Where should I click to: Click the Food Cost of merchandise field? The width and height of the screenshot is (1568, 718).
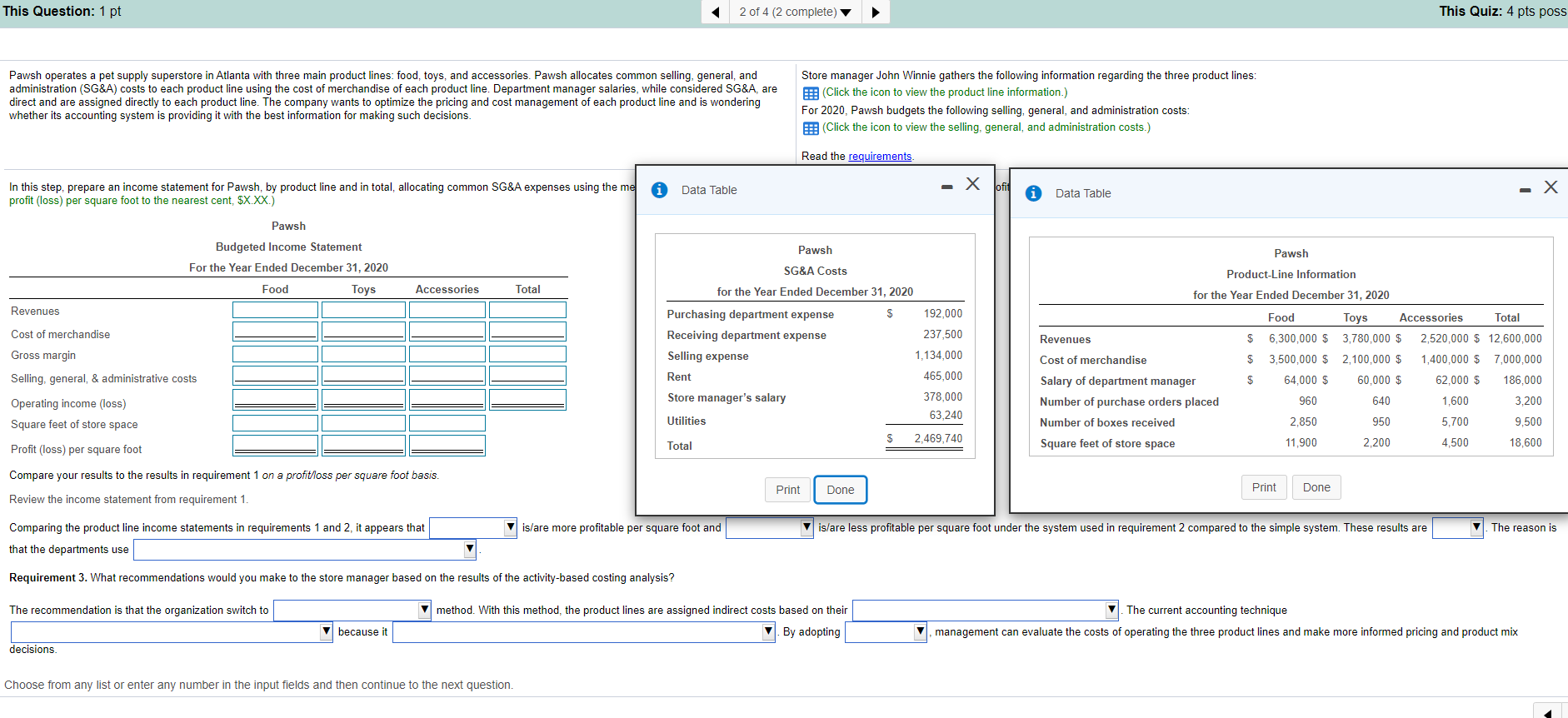point(275,332)
